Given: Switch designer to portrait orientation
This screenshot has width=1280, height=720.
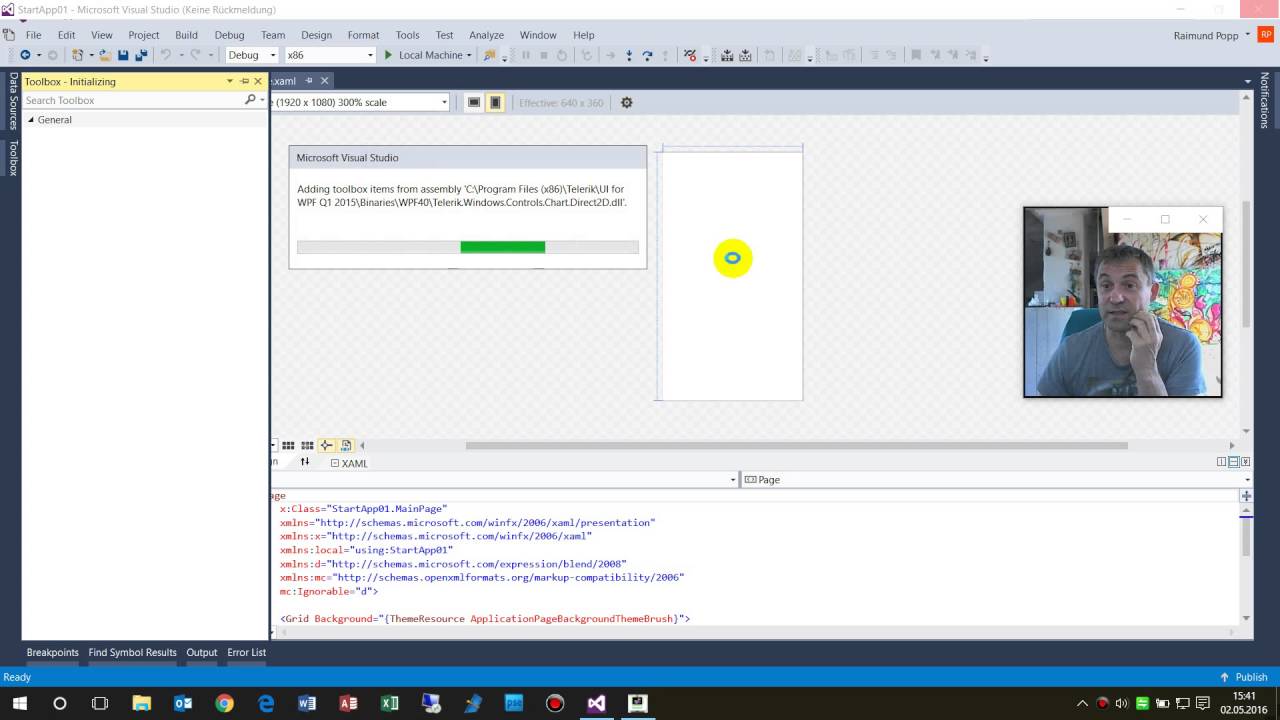Looking at the screenshot, I should pyautogui.click(x=495, y=102).
